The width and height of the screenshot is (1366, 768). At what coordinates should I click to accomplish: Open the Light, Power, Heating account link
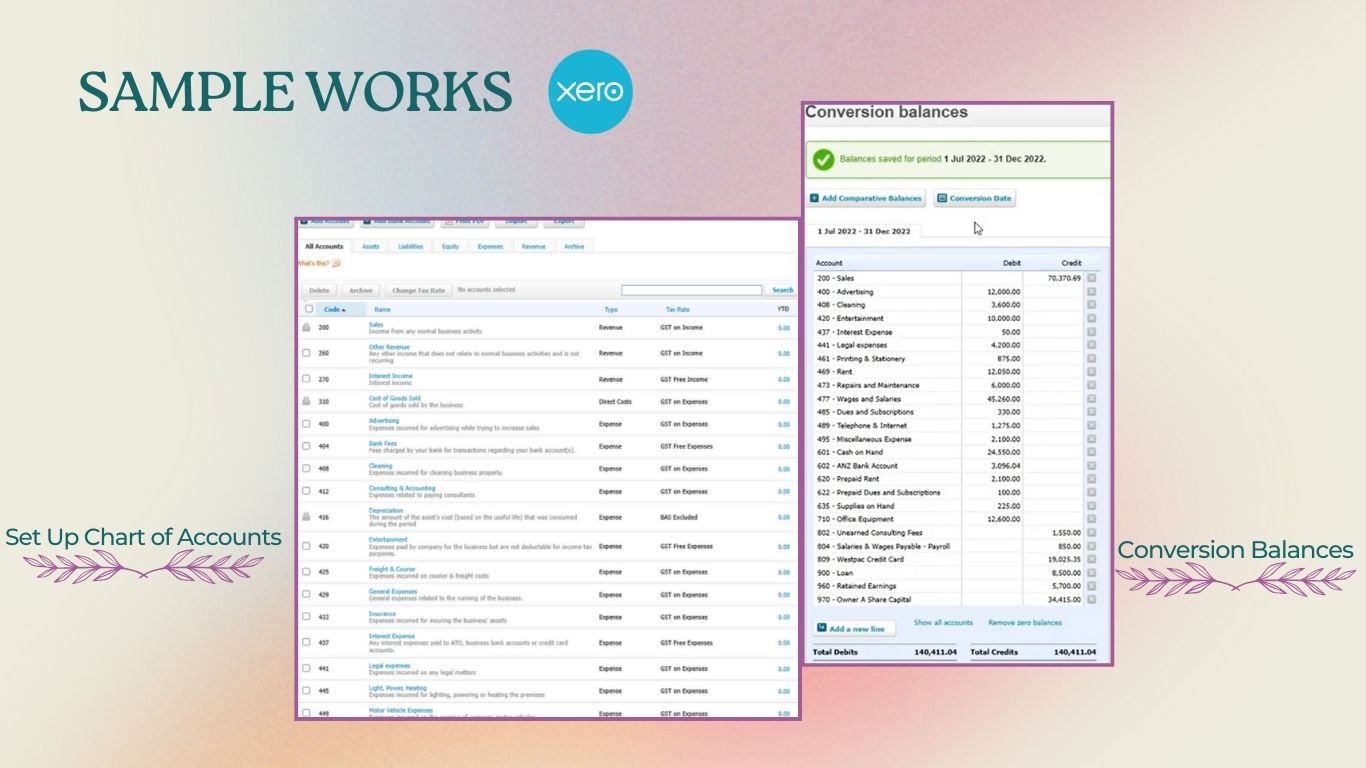click(x=397, y=688)
